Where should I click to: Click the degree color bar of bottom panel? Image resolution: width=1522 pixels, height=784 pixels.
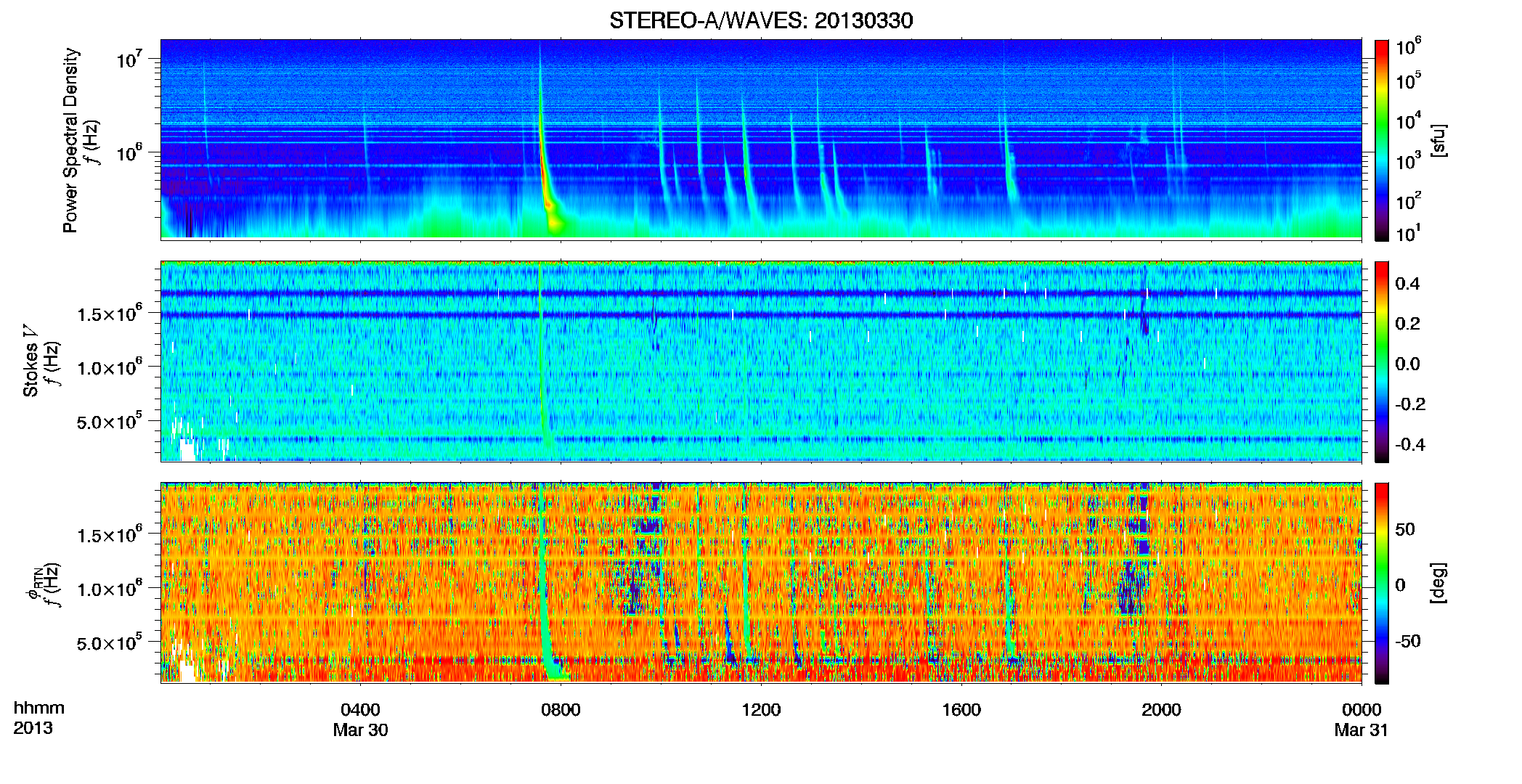click(1381, 583)
